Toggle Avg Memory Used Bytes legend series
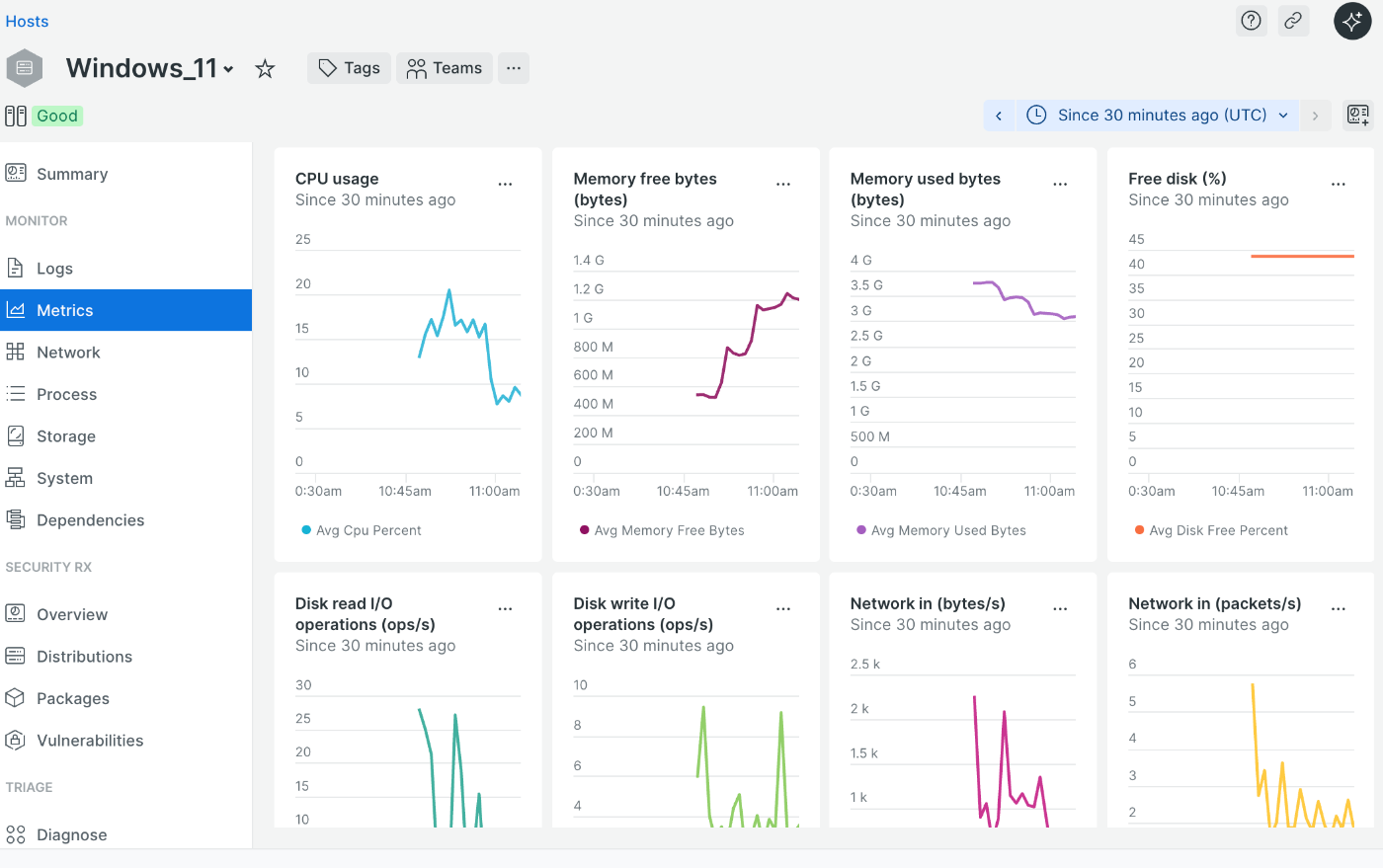The image size is (1383, 868). pyautogui.click(x=941, y=530)
